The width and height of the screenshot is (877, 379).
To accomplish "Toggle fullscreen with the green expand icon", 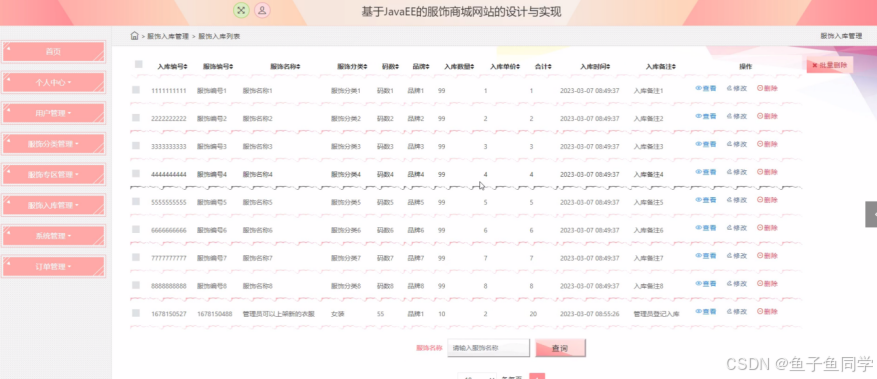I will 241,10.
